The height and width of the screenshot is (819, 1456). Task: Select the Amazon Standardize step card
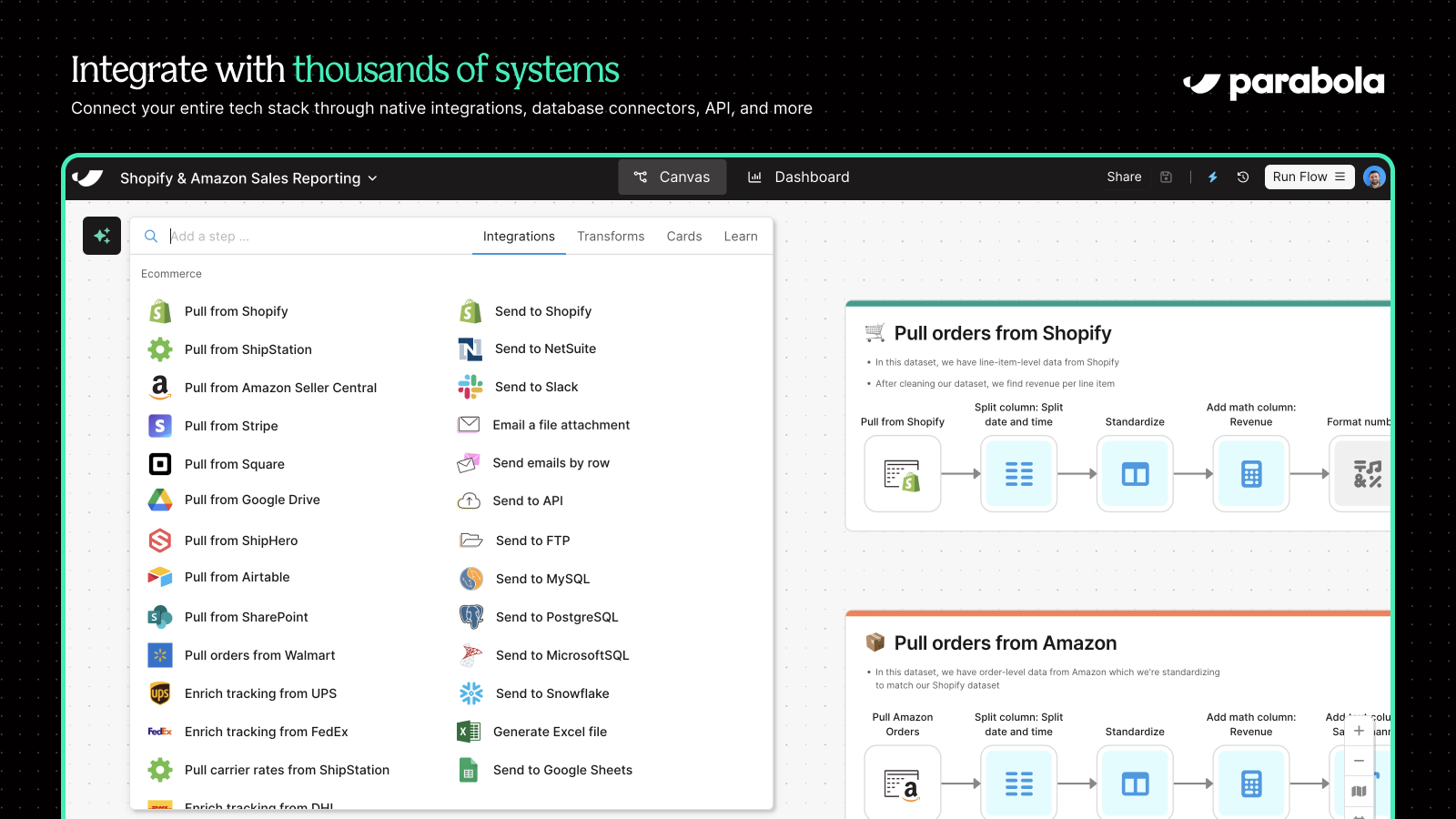[1135, 783]
